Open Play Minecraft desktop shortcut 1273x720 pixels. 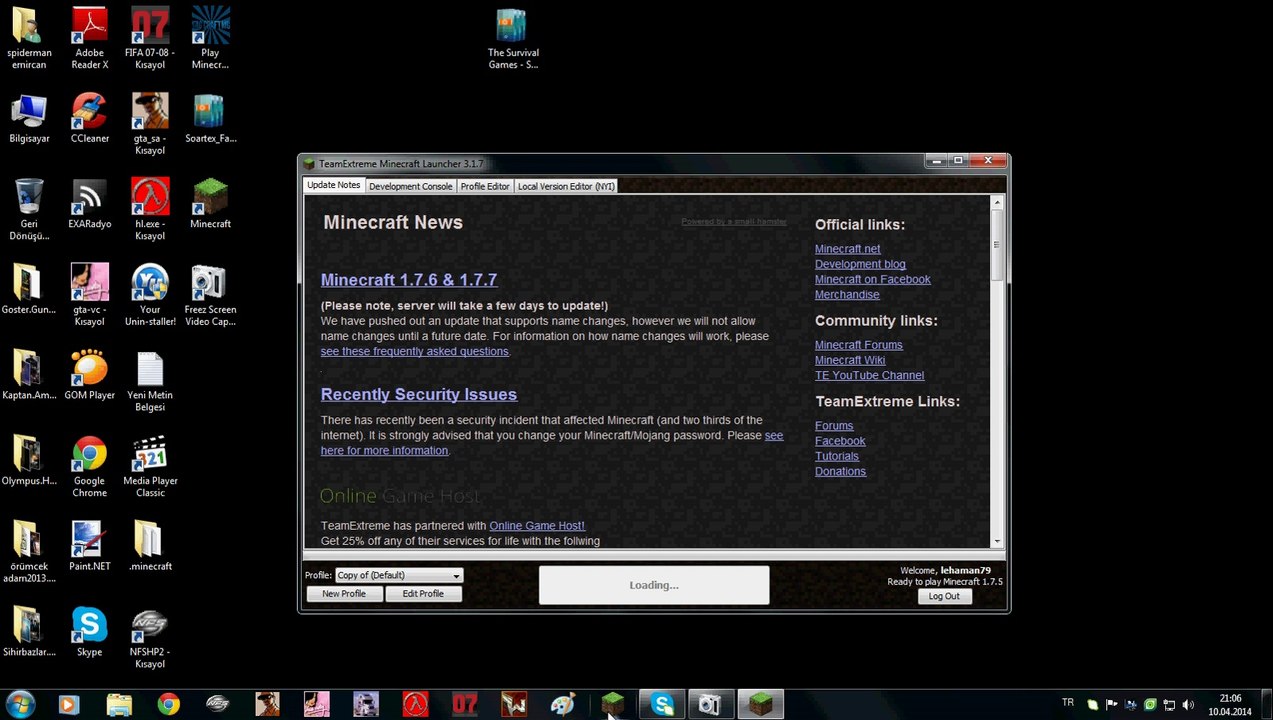[x=210, y=38]
